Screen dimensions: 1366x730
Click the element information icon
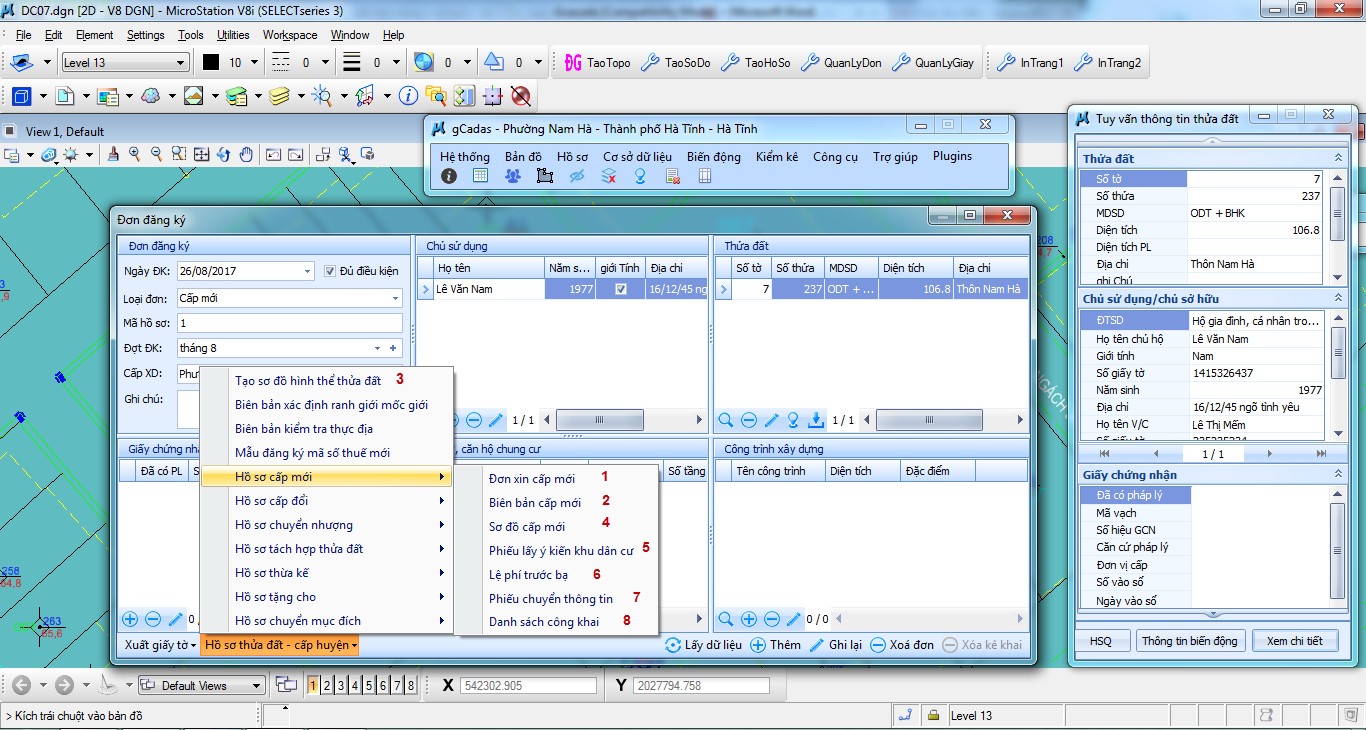coord(408,96)
